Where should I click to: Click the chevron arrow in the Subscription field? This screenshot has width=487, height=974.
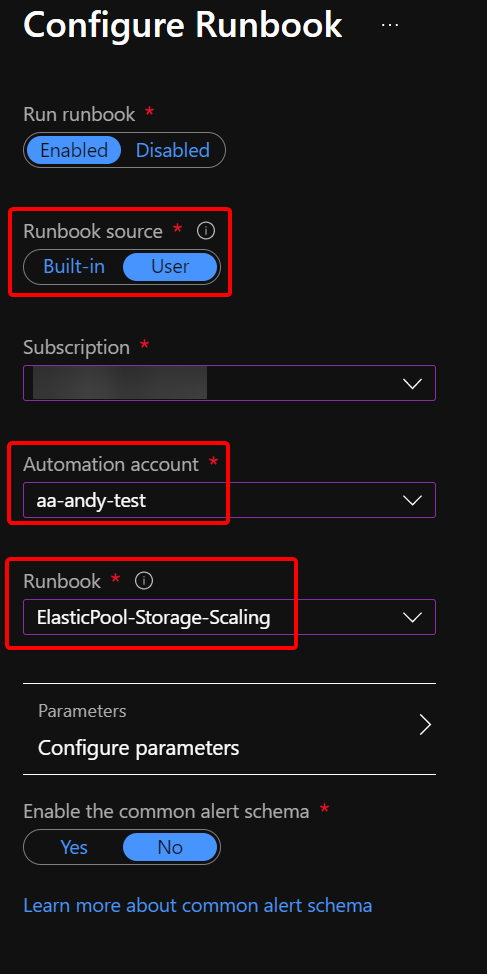412,383
